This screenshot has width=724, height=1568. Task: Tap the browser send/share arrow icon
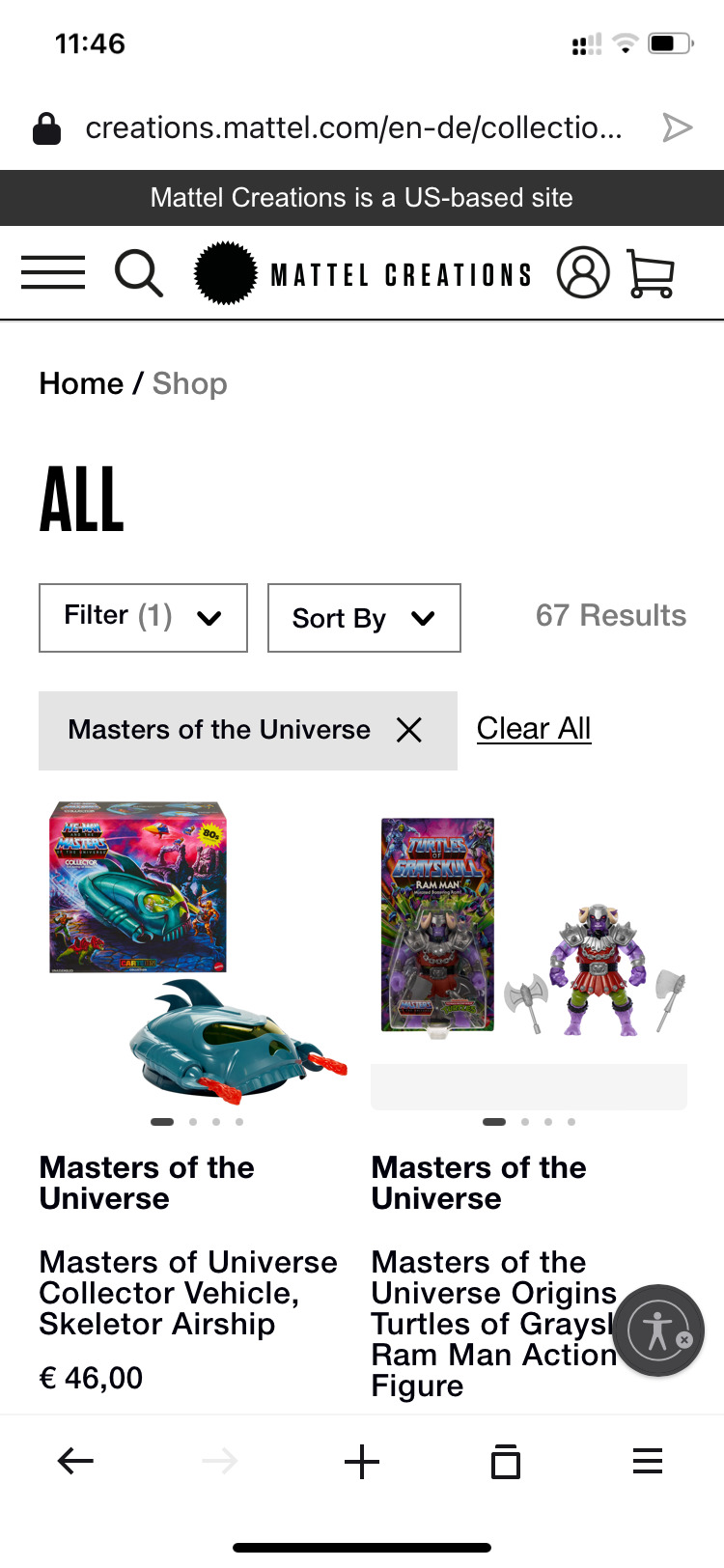678,127
